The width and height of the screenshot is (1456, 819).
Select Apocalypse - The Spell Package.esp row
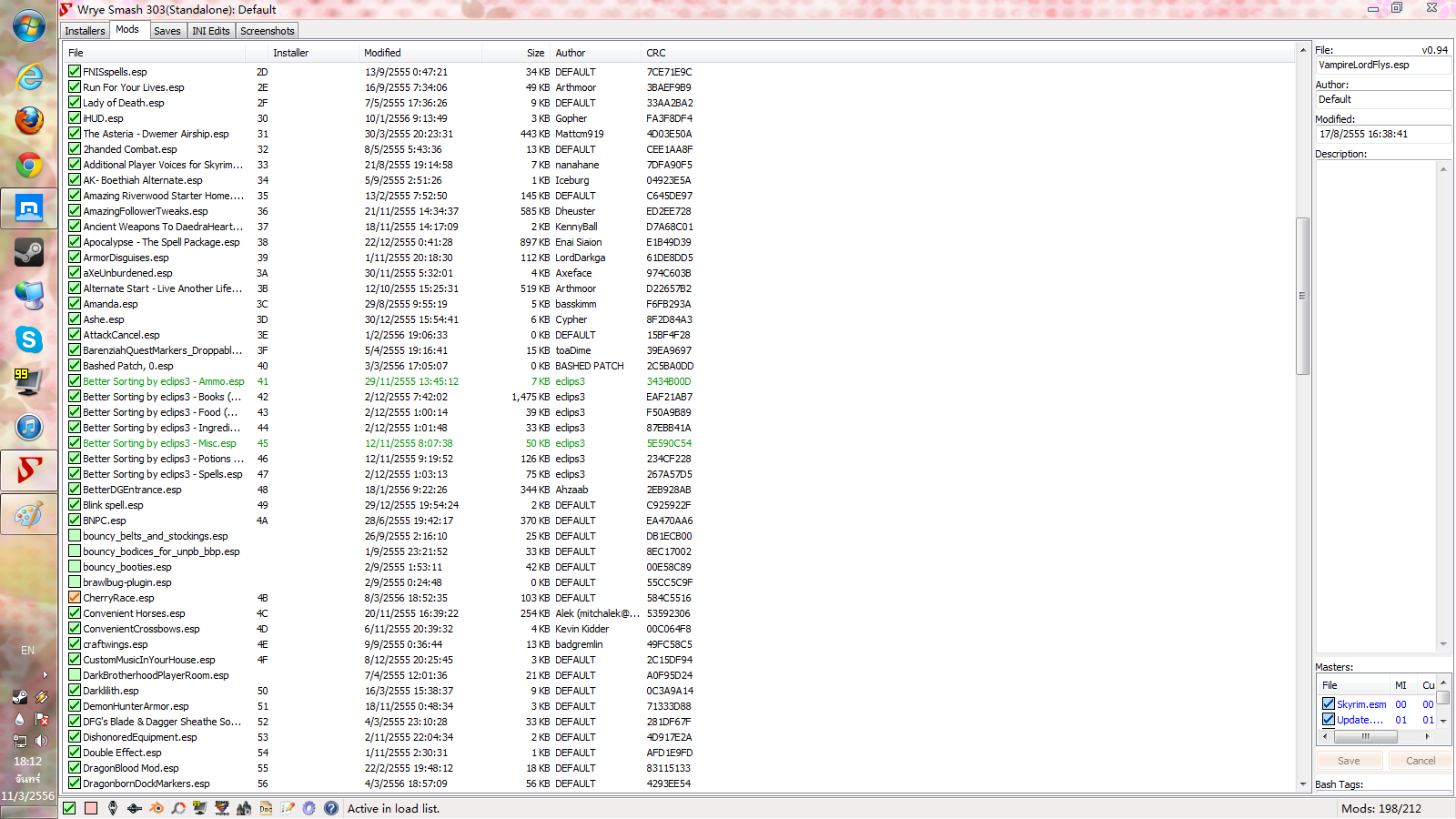pyautogui.click(x=680, y=242)
